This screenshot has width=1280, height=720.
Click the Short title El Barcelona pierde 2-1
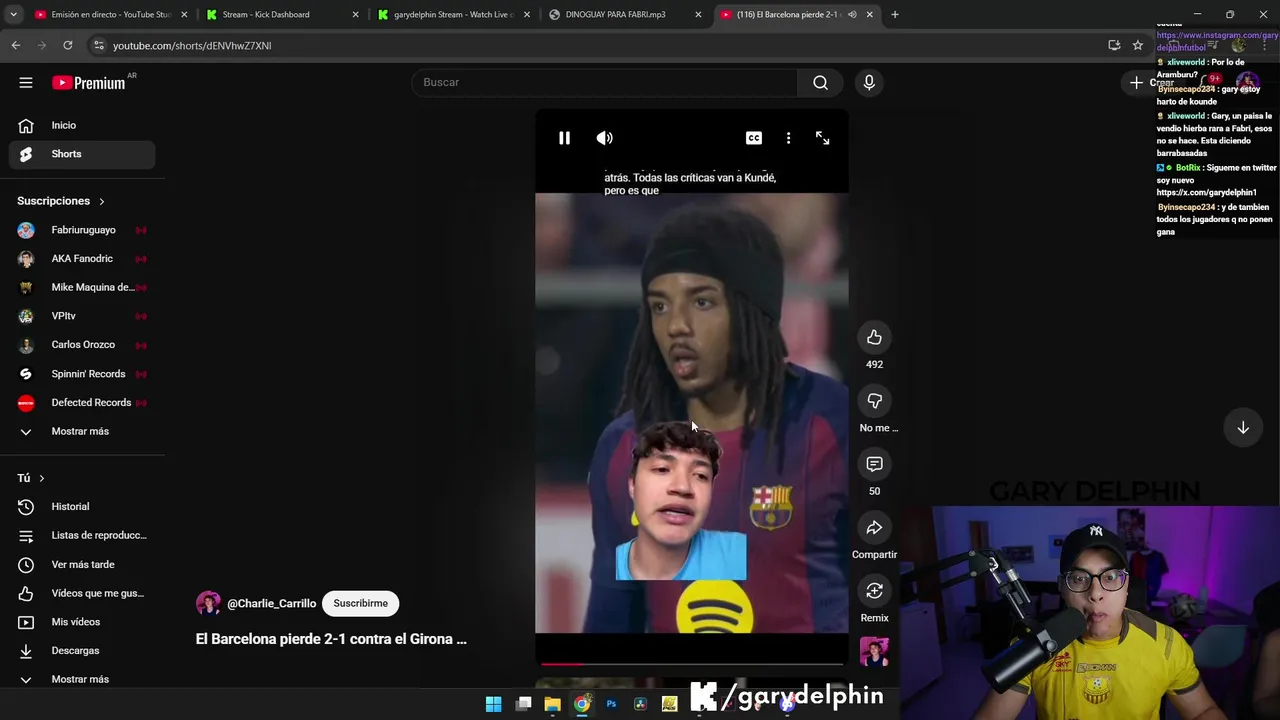click(x=331, y=639)
